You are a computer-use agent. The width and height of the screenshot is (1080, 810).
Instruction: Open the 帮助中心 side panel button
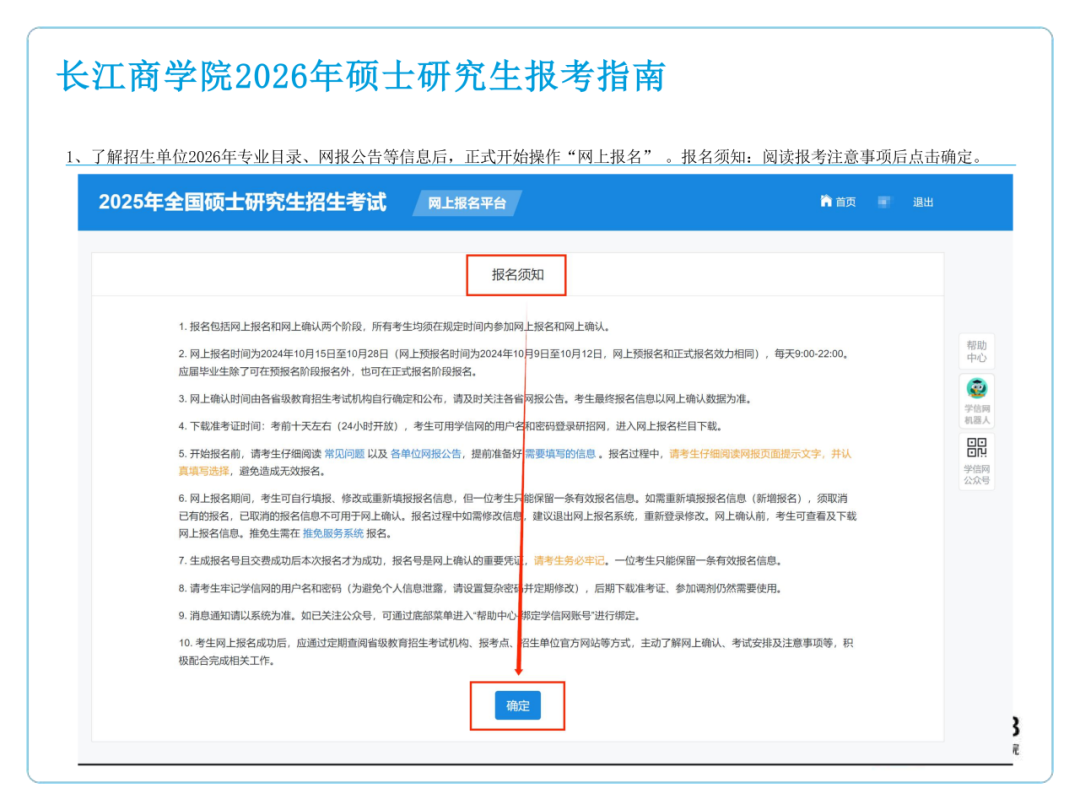pyautogui.click(x=976, y=352)
